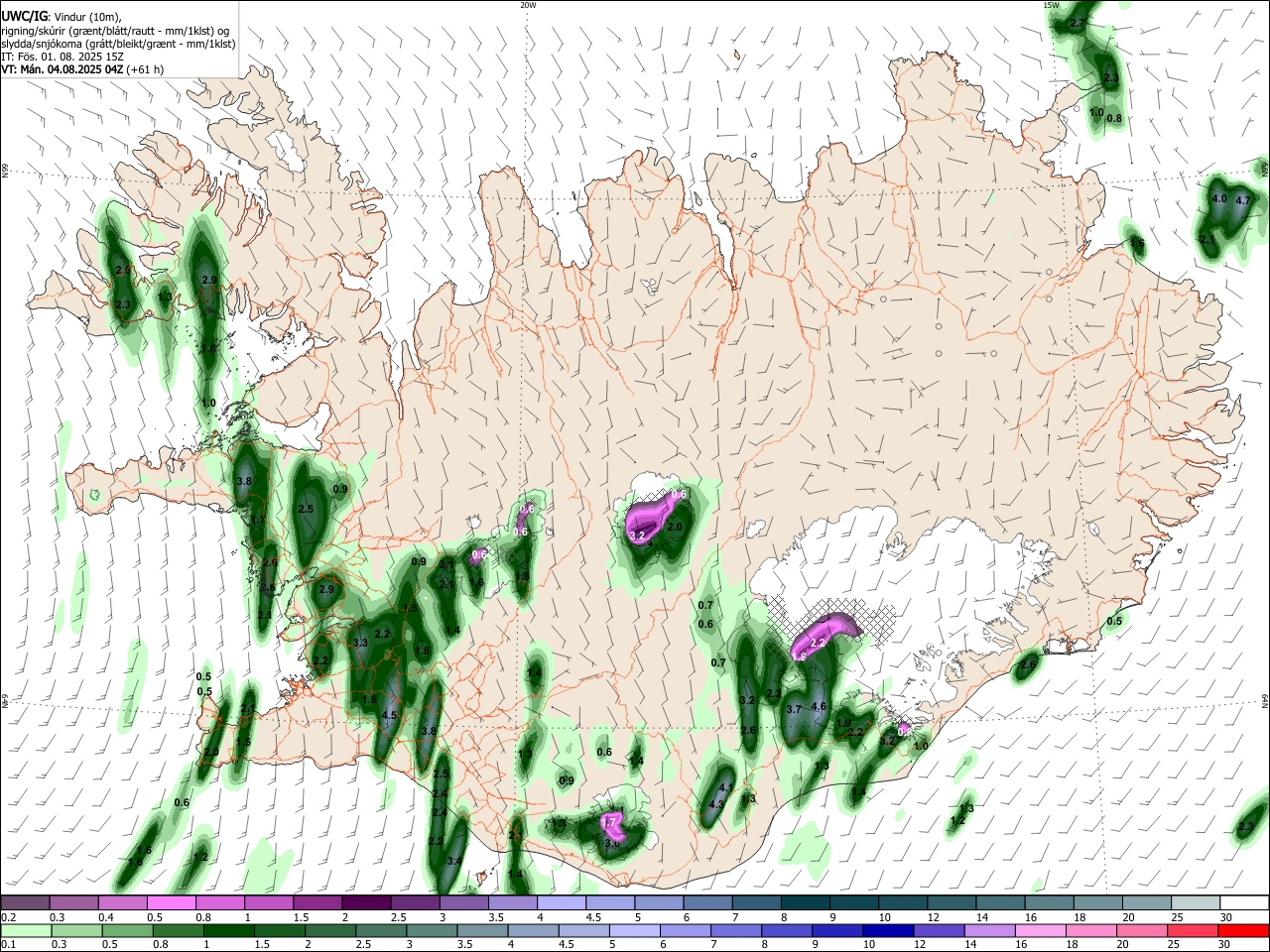Click the 4.5 precipitation value
Screen dimensions: 1270x952
click(389, 715)
